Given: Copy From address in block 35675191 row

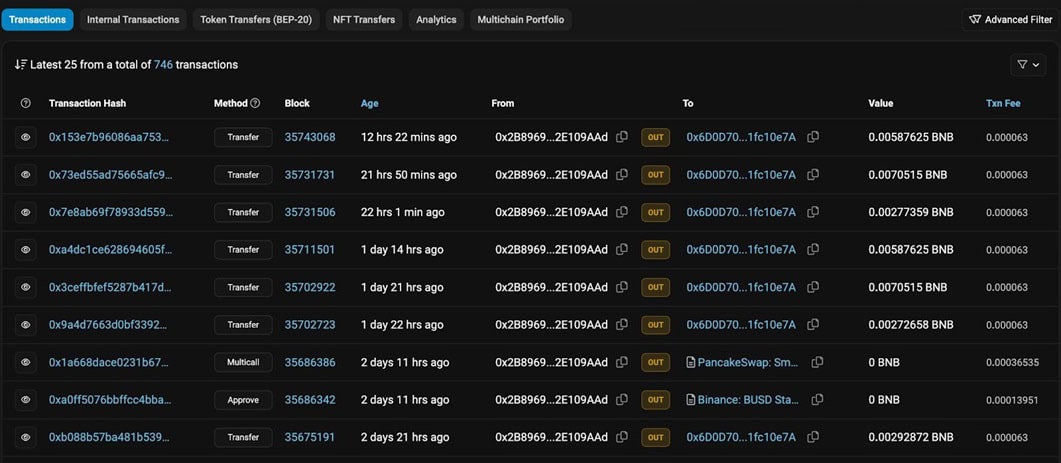Looking at the screenshot, I should pyautogui.click(x=622, y=437).
